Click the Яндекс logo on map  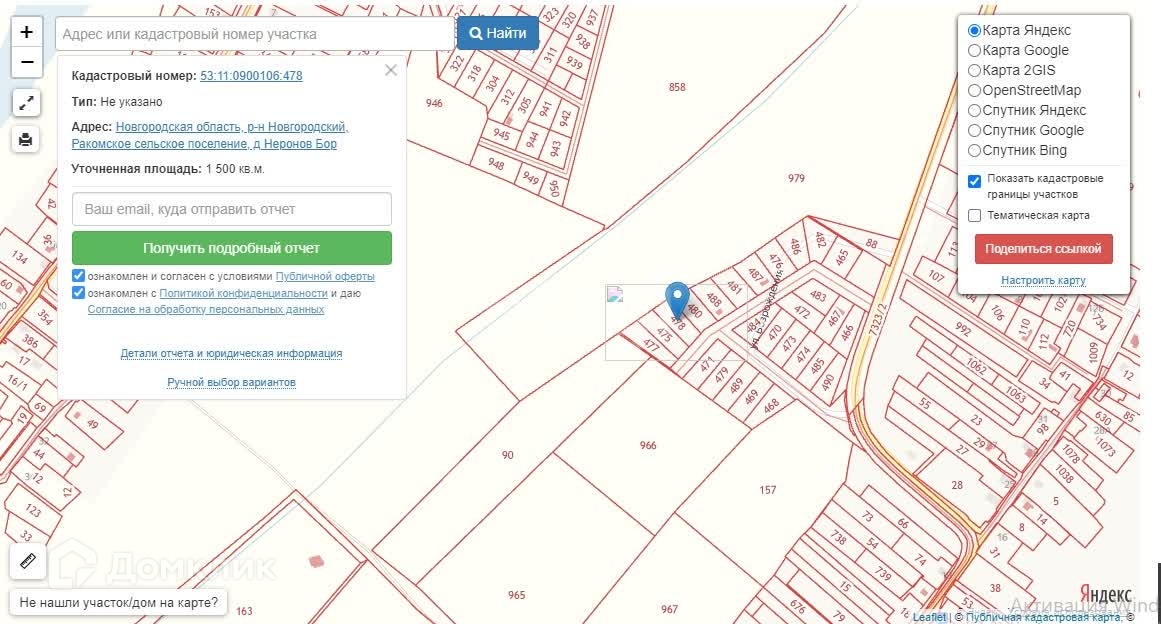tap(1106, 595)
